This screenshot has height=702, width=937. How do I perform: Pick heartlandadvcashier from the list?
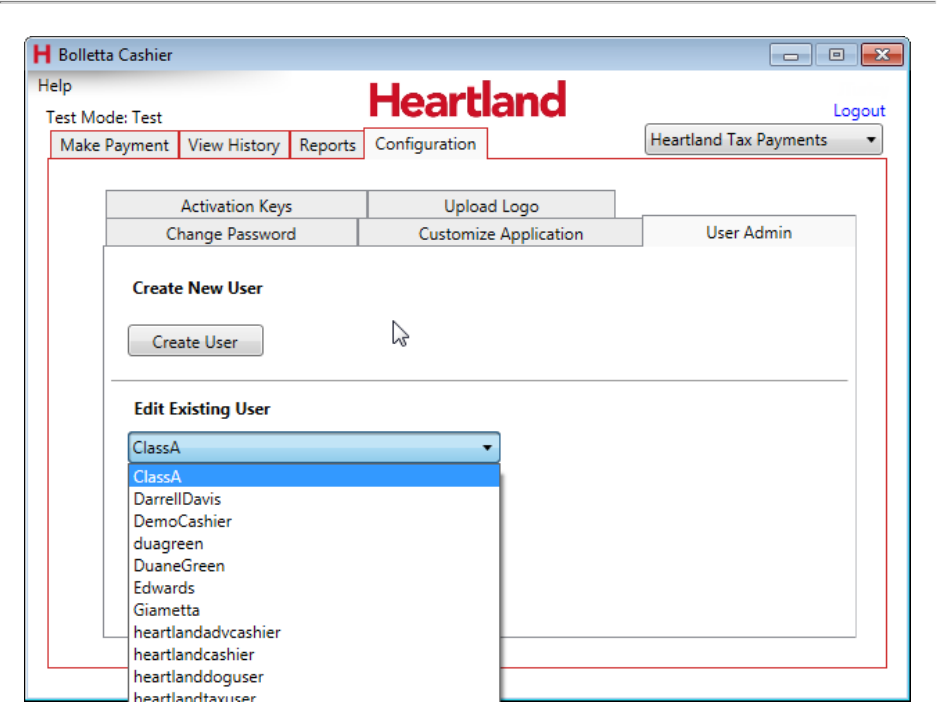click(314, 632)
